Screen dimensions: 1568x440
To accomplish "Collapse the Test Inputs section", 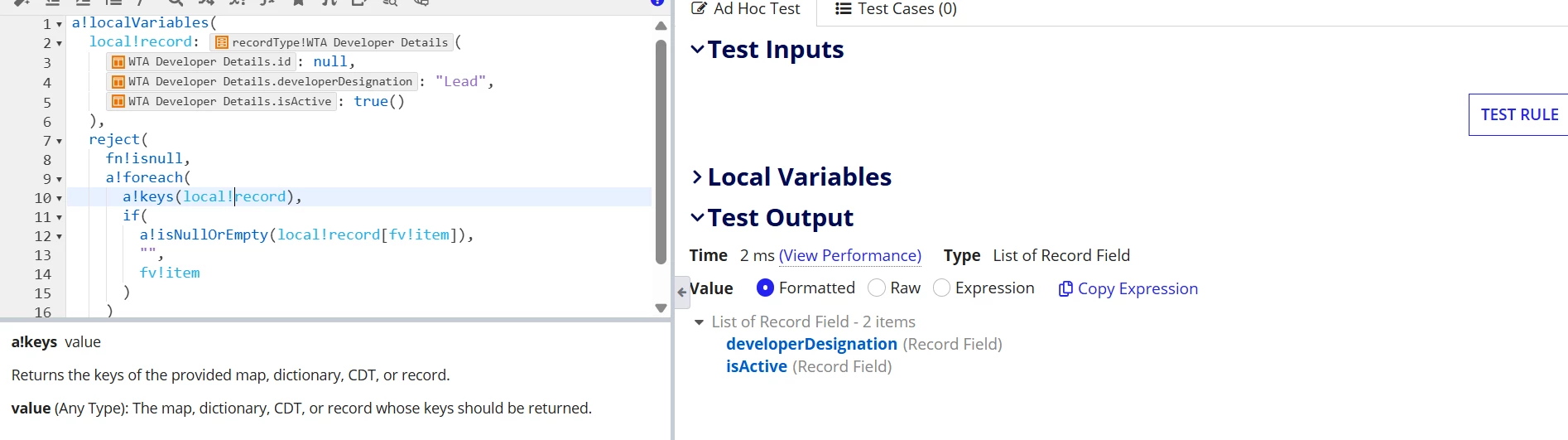I will click(x=697, y=50).
